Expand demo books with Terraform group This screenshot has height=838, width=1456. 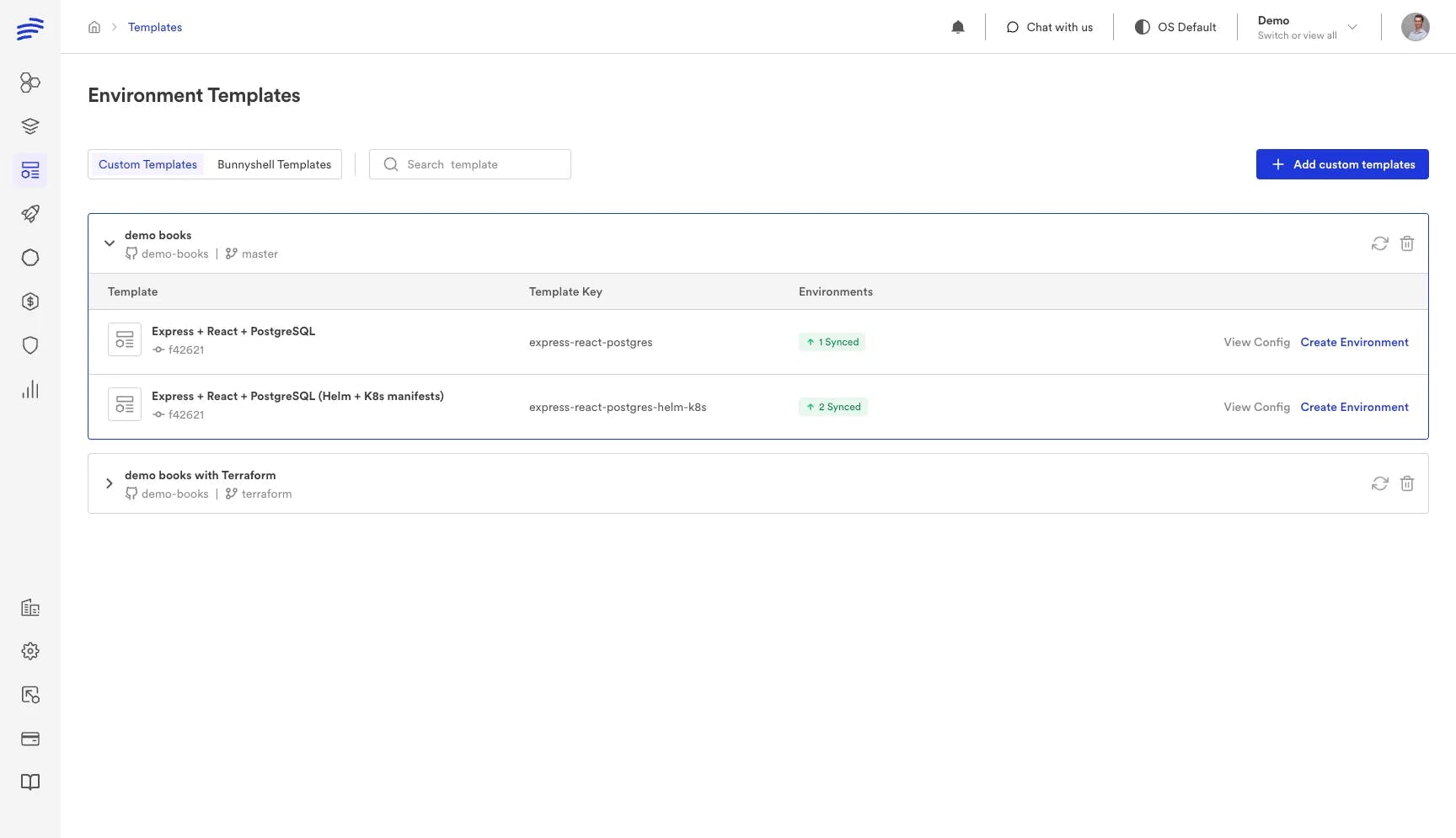pos(110,483)
